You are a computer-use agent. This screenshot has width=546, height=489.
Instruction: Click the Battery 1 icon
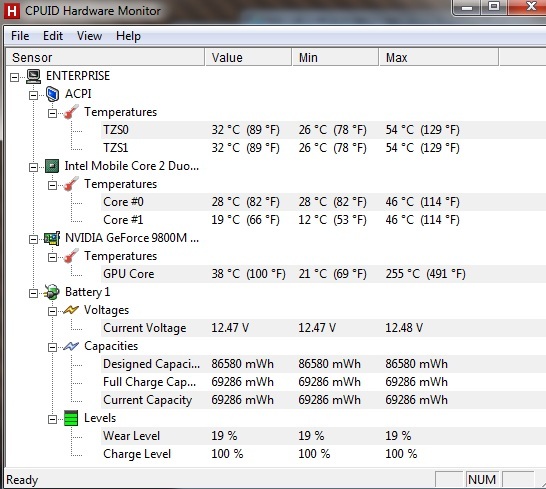(x=52, y=292)
